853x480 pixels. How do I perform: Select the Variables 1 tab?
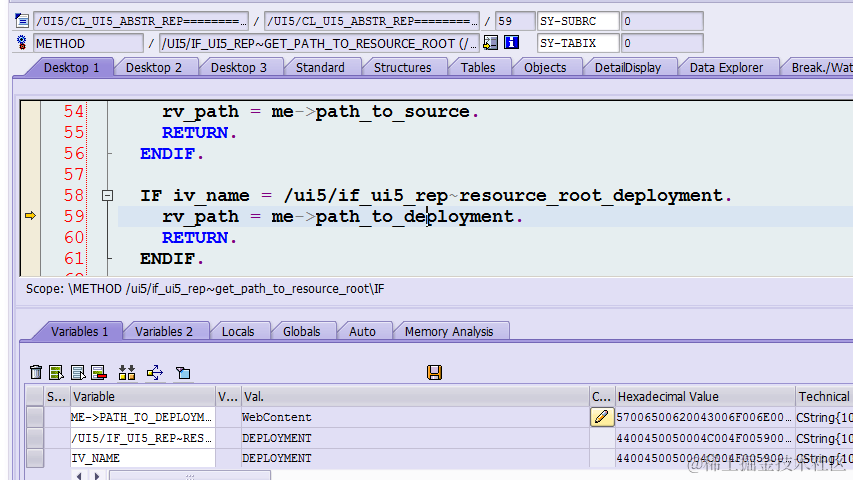(79, 331)
